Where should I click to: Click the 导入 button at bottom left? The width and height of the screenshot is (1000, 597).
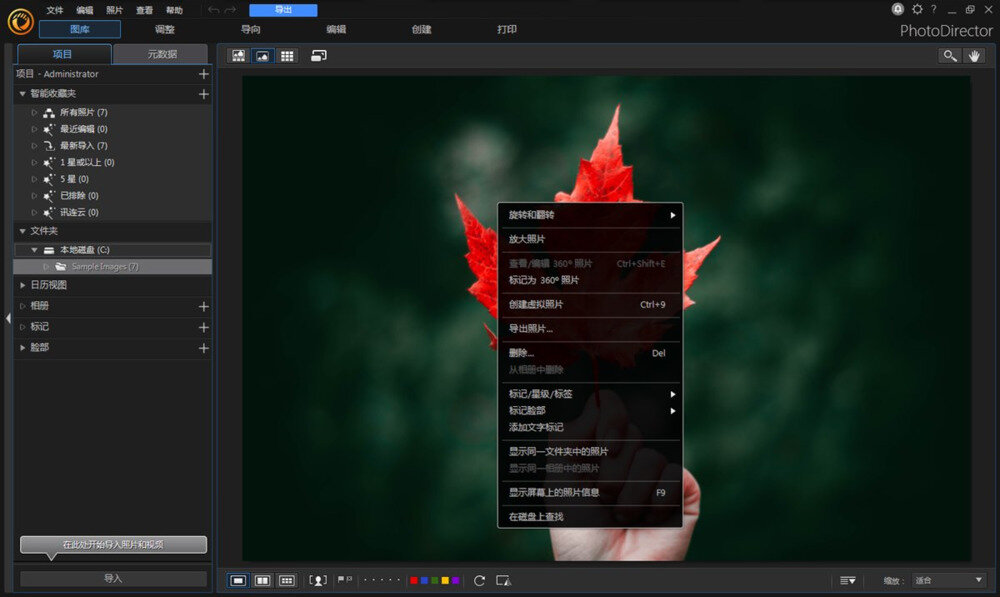pyautogui.click(x=112, y=577)
